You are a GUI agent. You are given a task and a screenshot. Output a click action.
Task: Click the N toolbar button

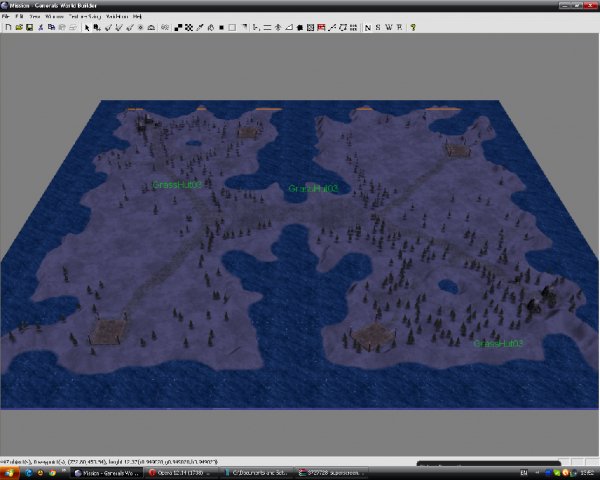368,27
